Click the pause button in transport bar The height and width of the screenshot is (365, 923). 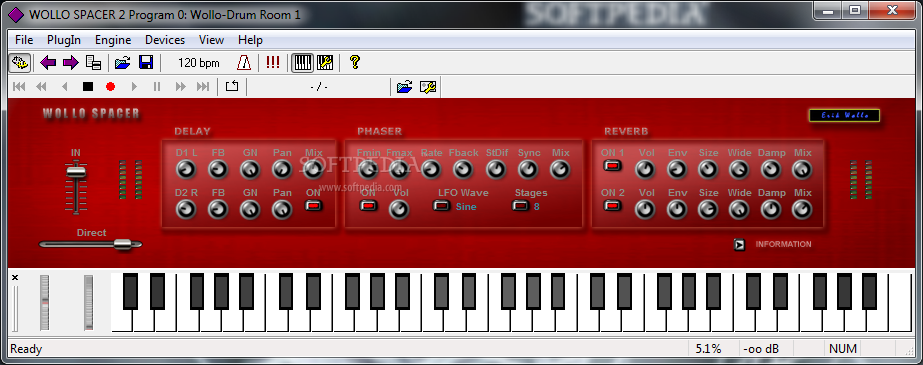(x=157, y=87)
